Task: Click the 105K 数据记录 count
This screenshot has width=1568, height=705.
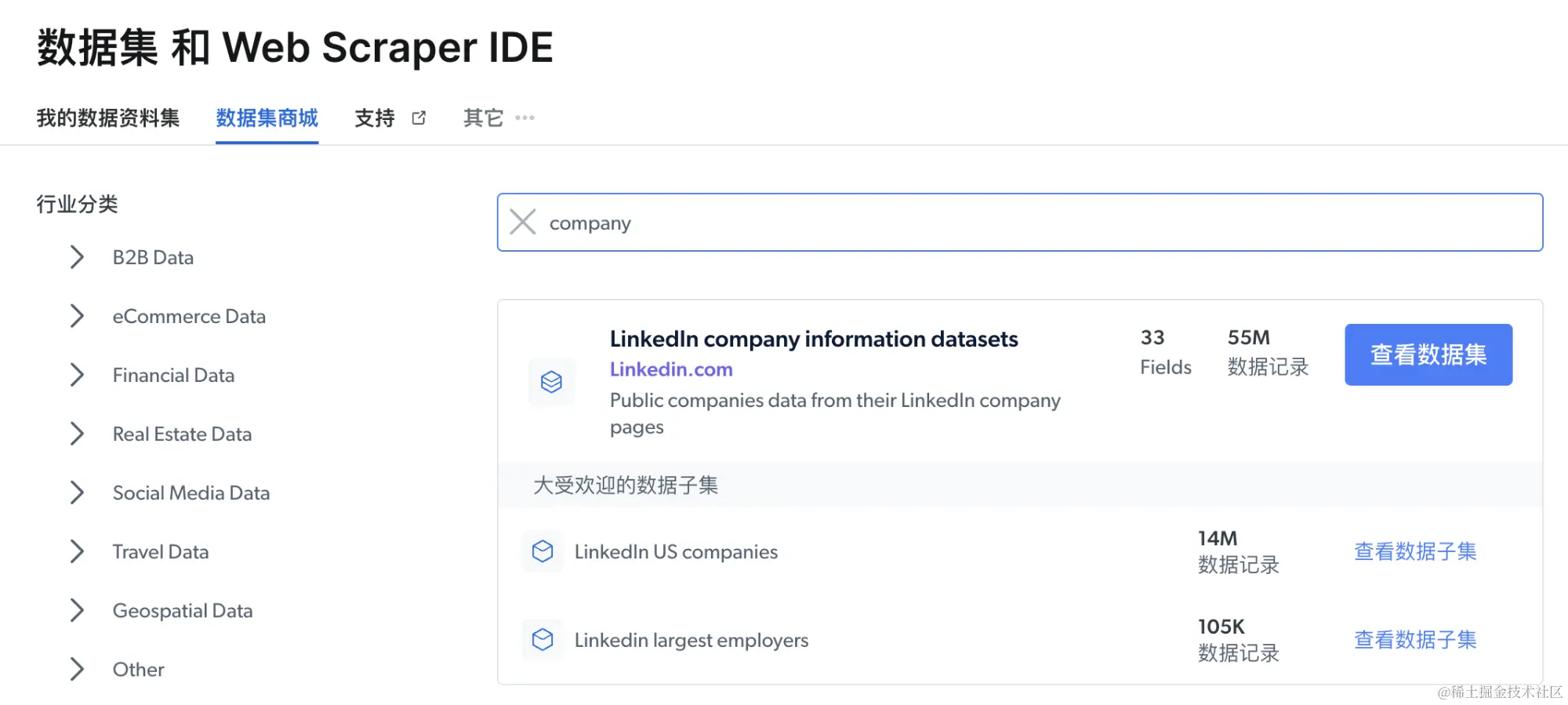Action: tap(1239, 640)
